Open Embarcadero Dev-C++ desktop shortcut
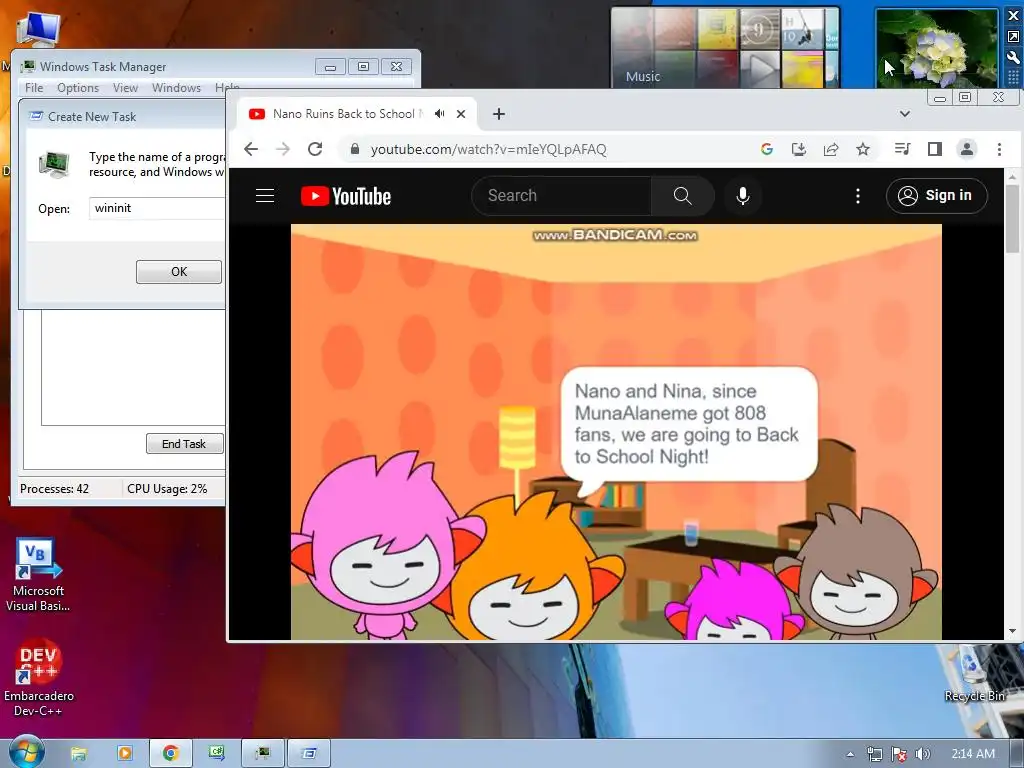Viewport: 1024px width, 768px height. [38, 679]
